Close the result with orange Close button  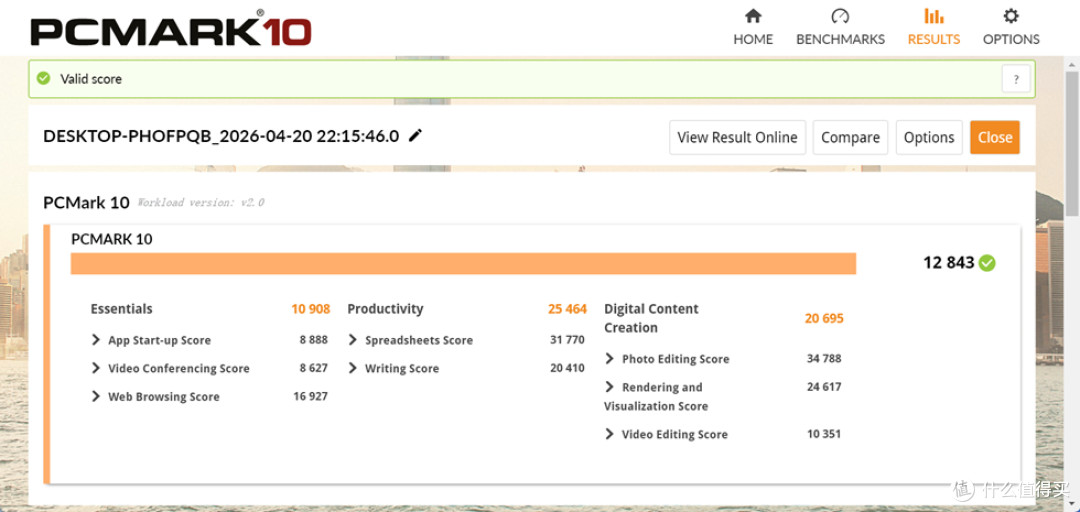pos(995,137)
